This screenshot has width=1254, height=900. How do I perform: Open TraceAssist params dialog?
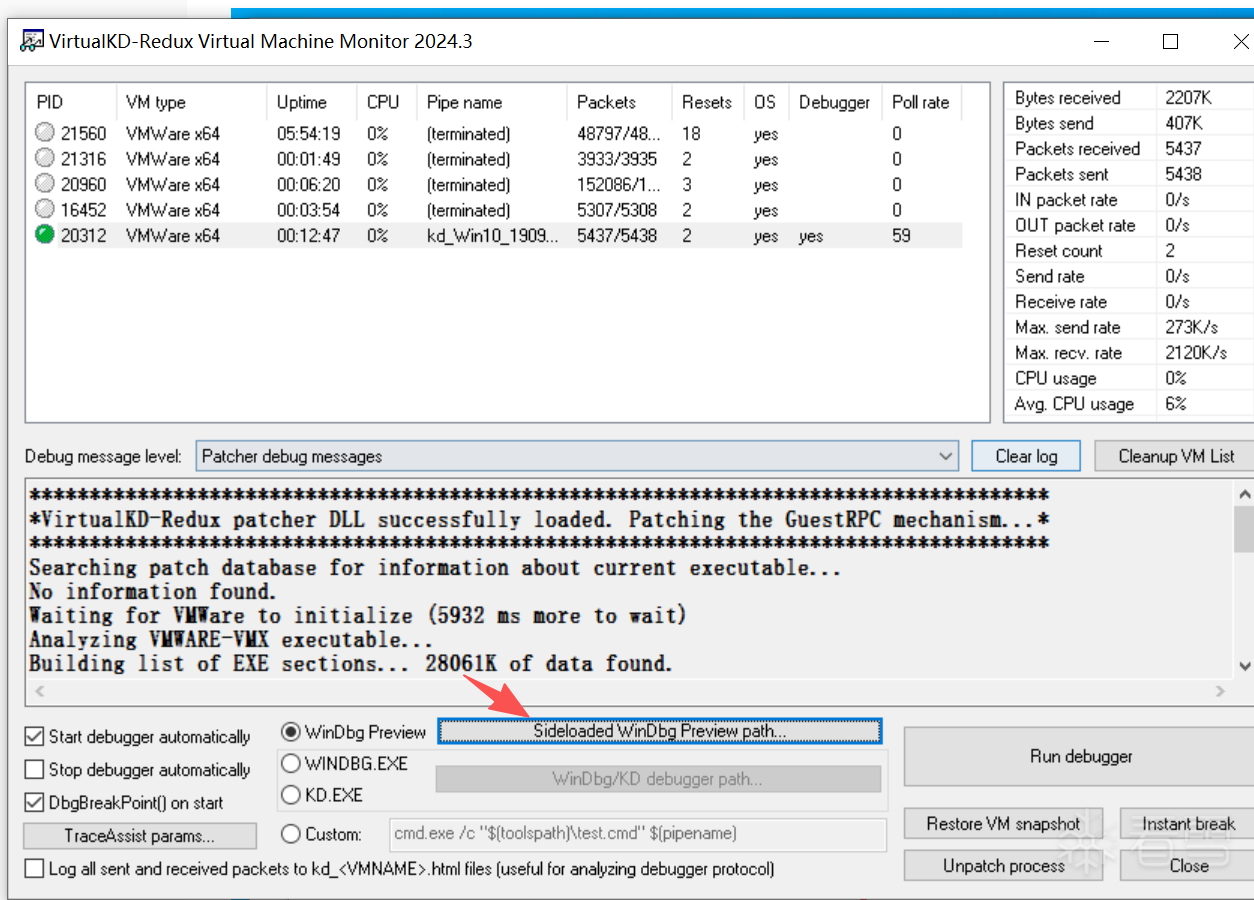click(140, 836)
